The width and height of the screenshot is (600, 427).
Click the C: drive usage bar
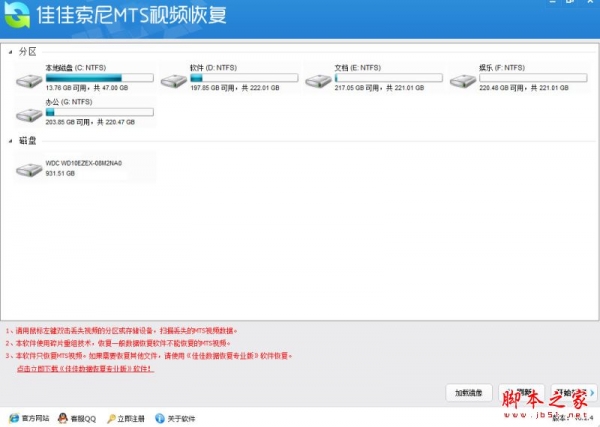coord(99,78)
